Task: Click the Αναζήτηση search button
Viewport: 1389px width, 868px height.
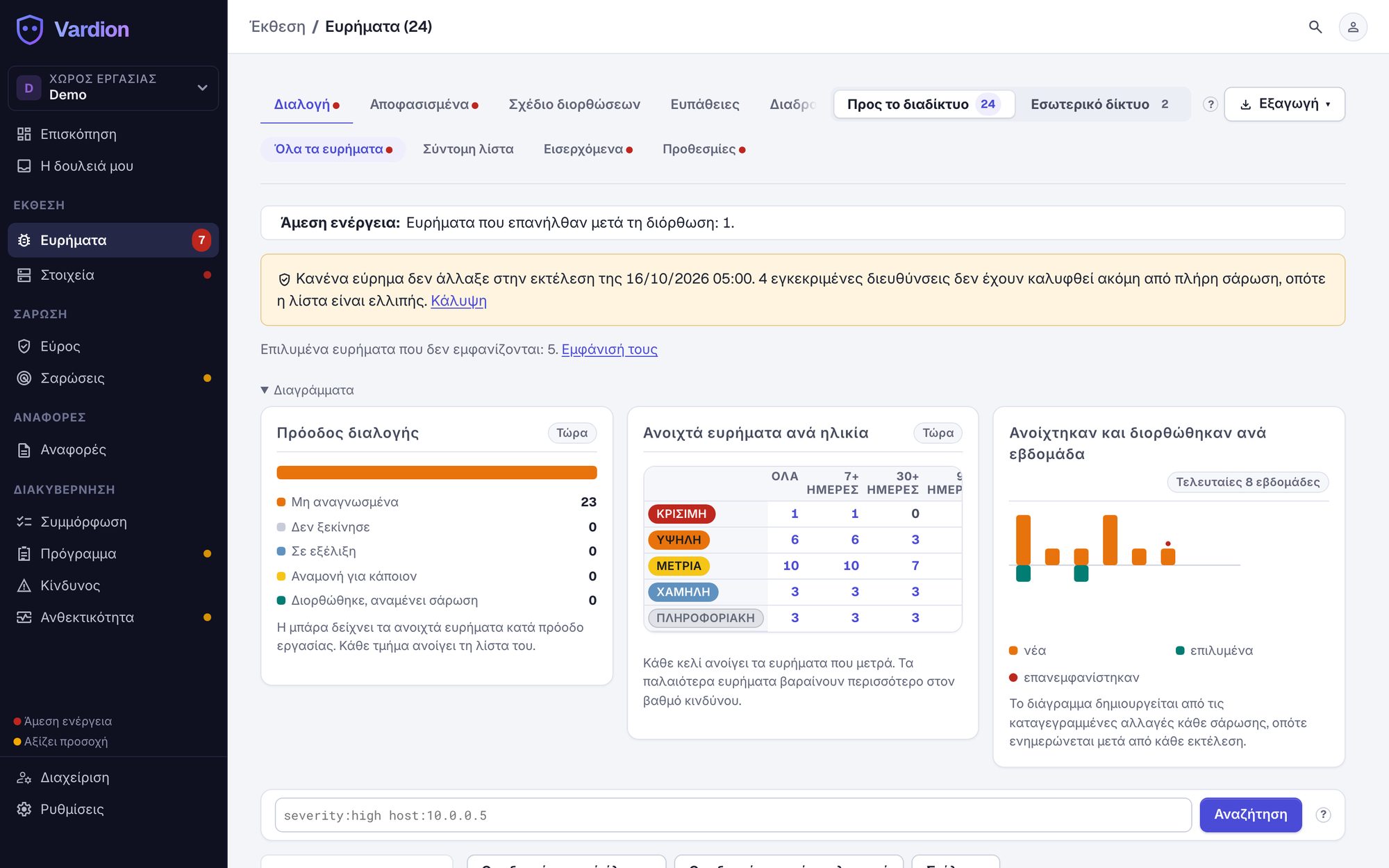Action: point(1251,815)
